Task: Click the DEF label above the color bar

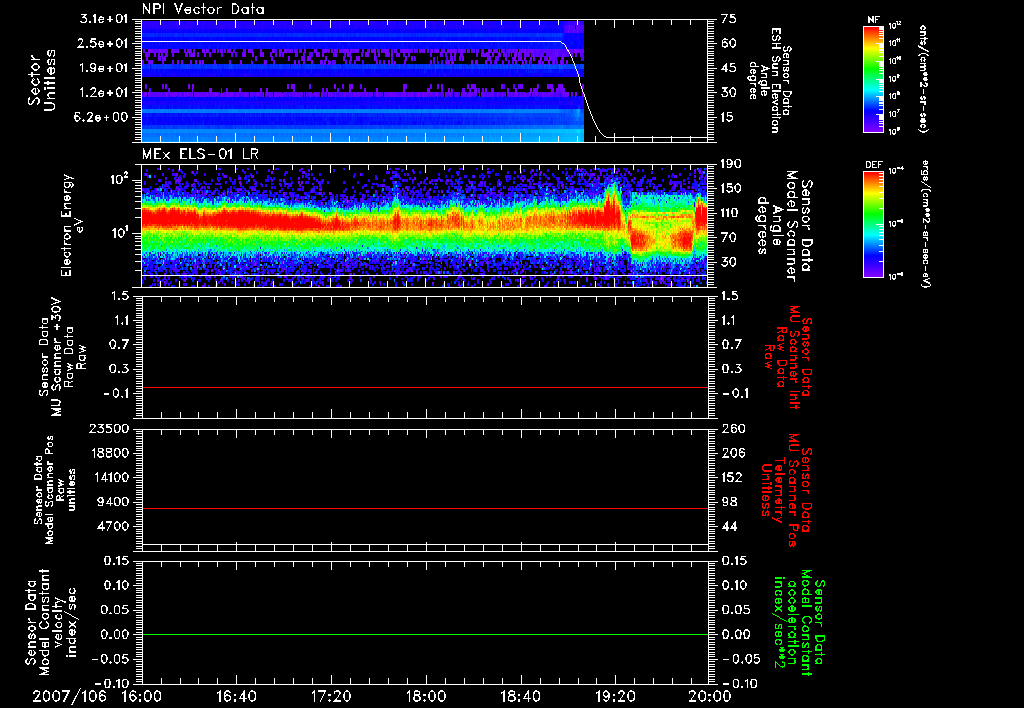Action: tap(874, 165)
